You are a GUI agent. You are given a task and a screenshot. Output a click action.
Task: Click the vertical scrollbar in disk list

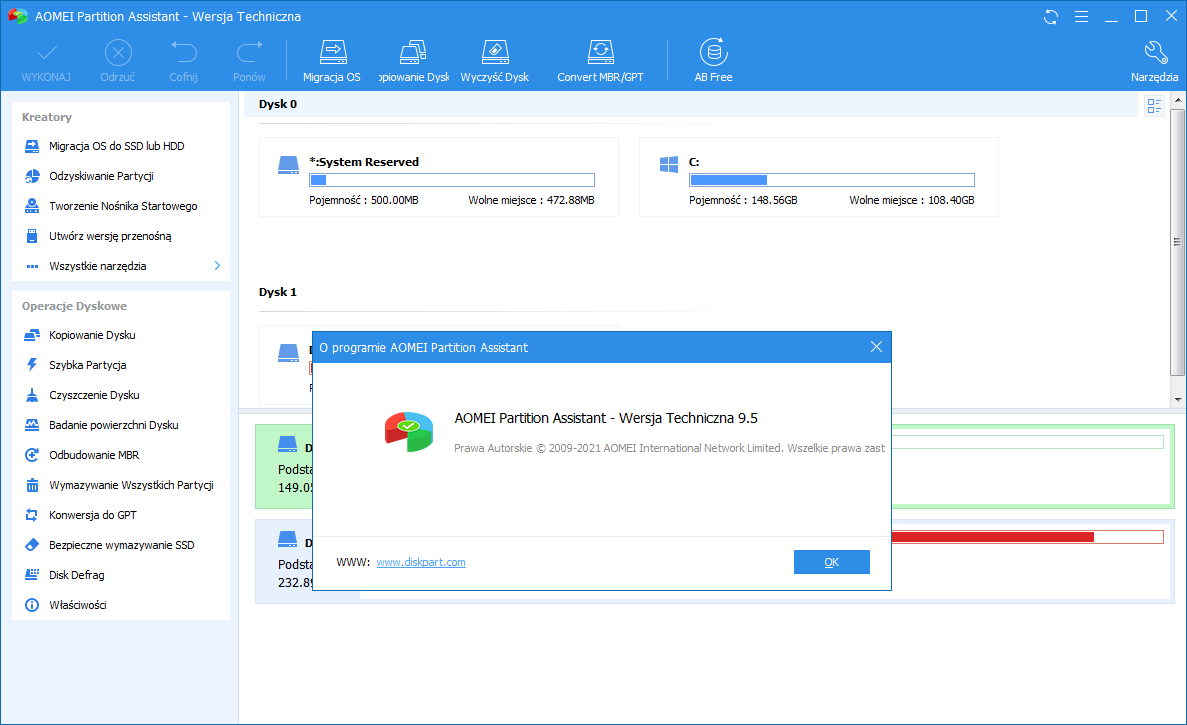1177,242
